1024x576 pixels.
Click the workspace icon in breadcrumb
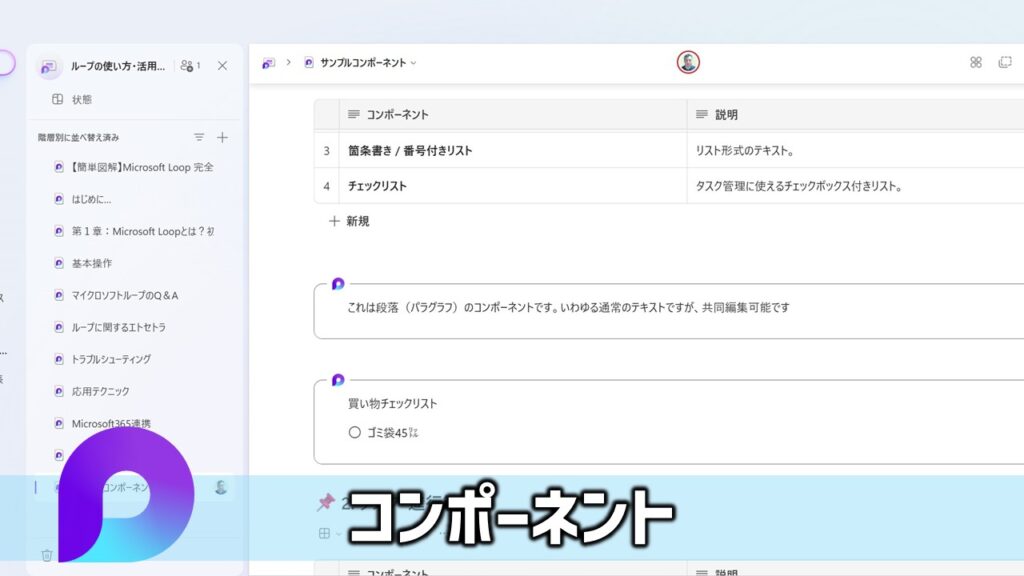268,63
